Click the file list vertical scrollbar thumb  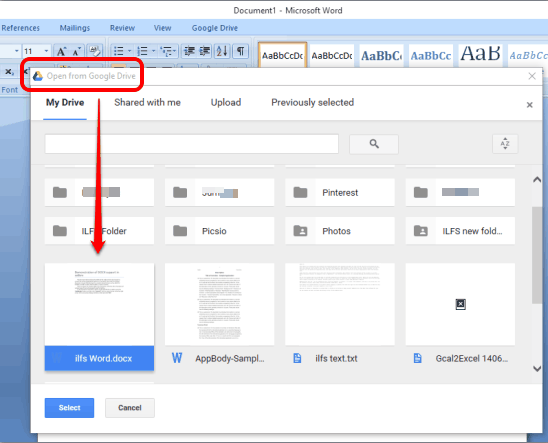click(537, 255)
